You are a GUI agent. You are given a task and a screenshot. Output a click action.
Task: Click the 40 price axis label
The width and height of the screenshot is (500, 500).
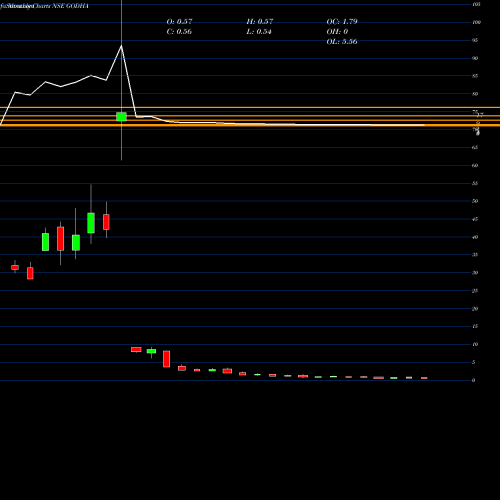475,237
